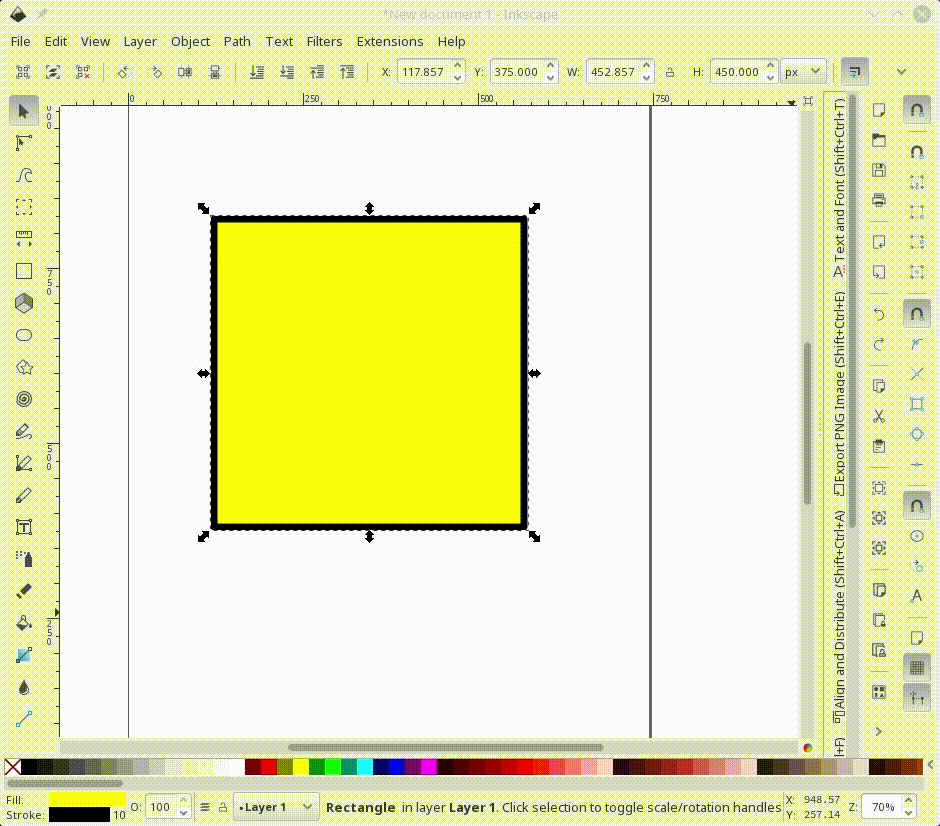Increase X position value
This screenshot has height=826, width=940.
[x=457, y=65]
